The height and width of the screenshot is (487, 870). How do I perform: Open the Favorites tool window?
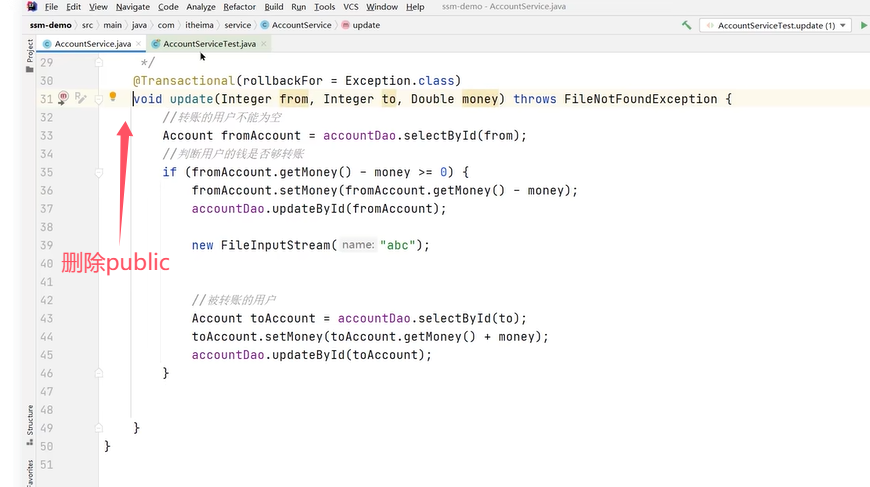(x=29, y=473)
